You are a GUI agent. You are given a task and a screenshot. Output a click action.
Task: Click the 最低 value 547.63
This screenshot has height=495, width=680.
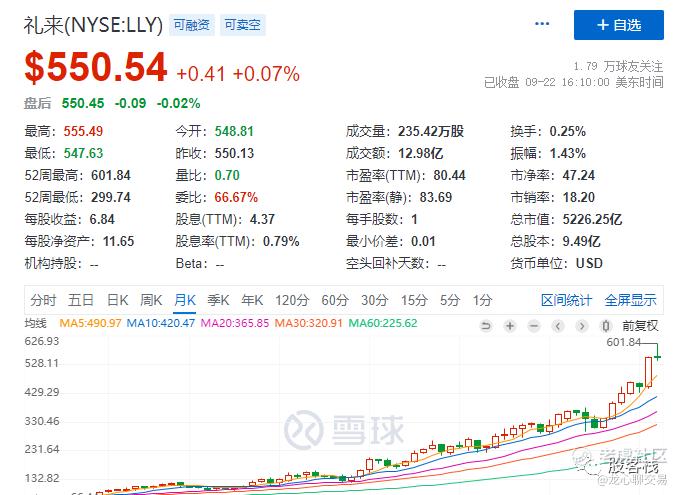tap(83, 153)
